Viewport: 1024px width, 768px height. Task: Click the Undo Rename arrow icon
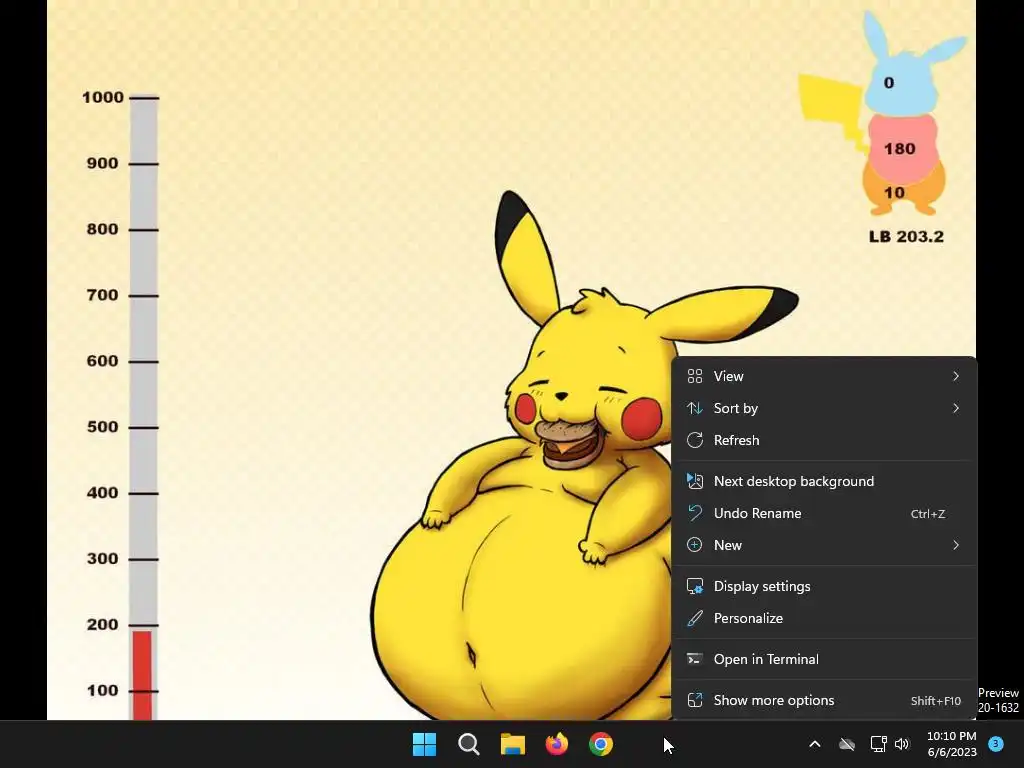coord(695,513)
